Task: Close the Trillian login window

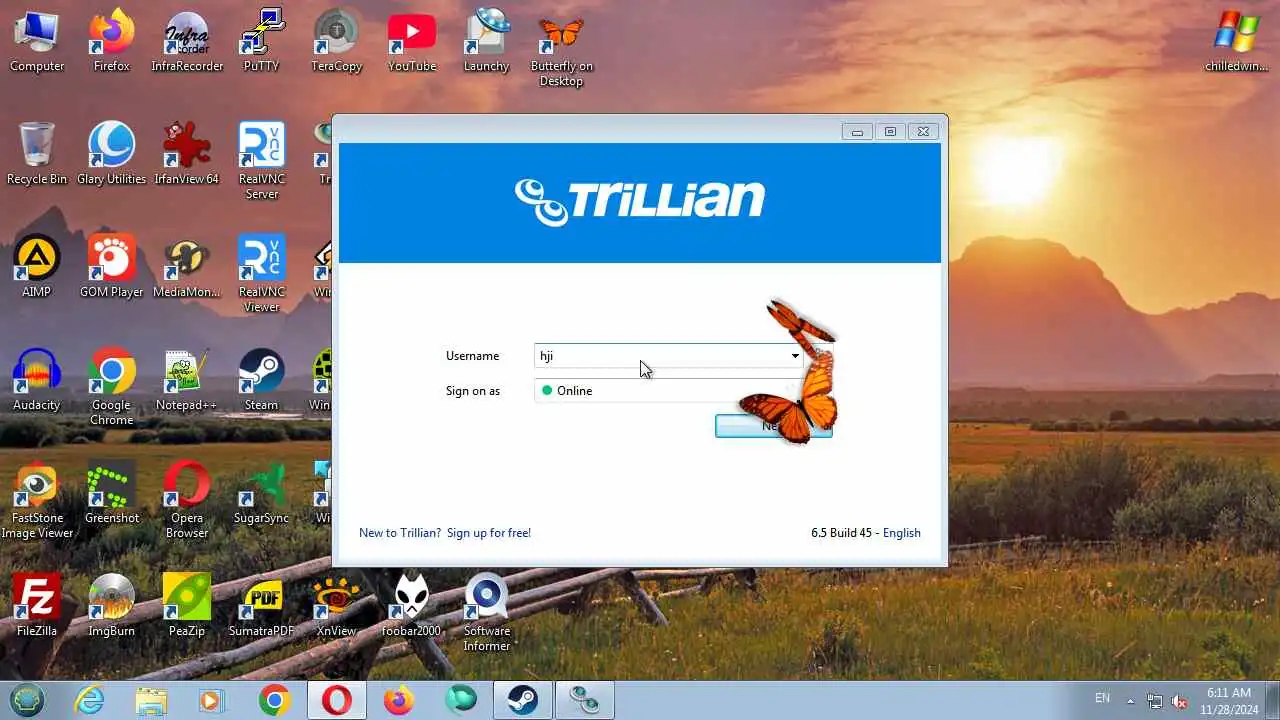Action: tap(924, 131)
